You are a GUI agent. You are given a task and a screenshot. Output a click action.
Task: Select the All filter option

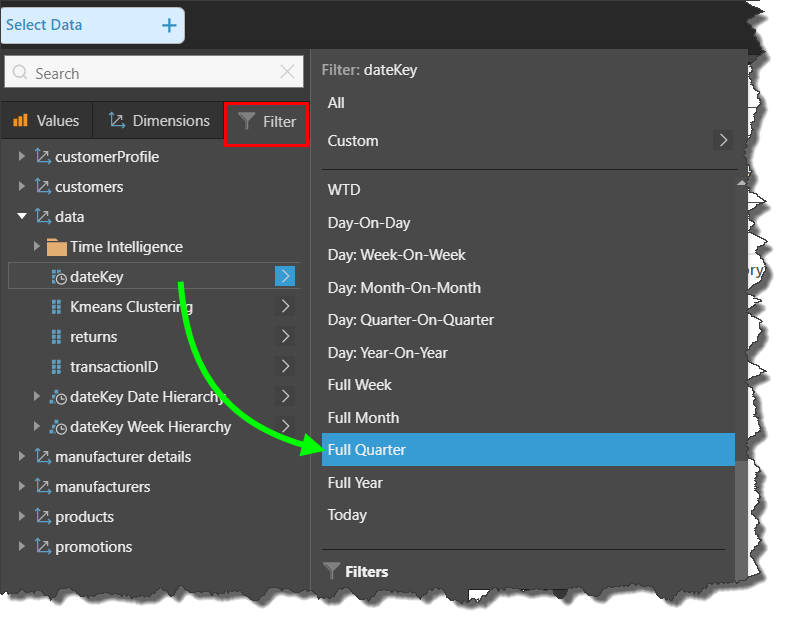336,103
